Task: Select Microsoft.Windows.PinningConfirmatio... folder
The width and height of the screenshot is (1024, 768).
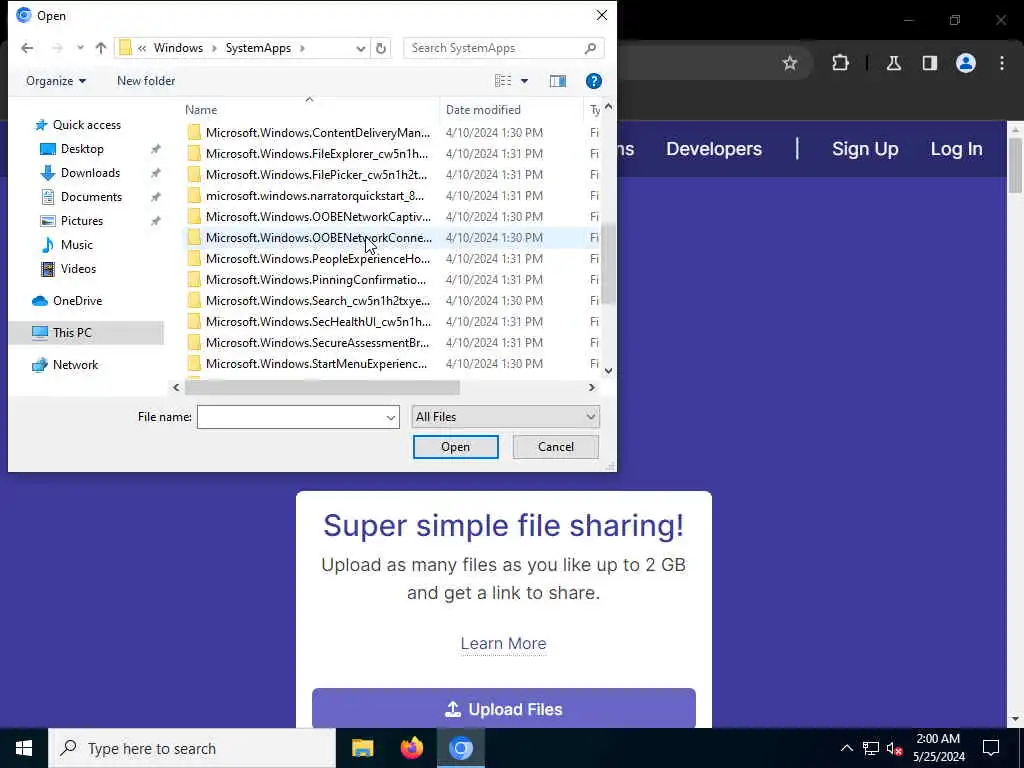Action: click(x=315, y=280)
